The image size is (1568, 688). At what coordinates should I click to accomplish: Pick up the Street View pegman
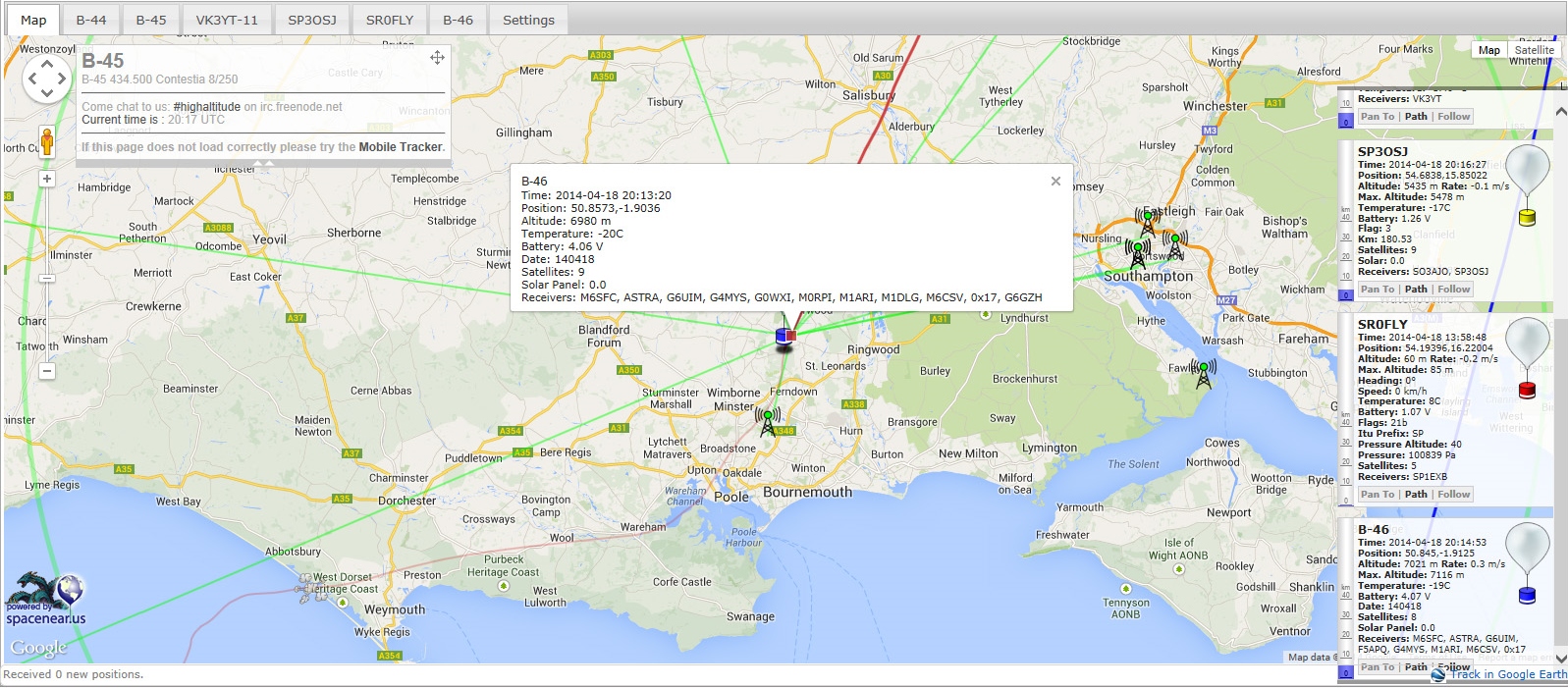pos(46,141)
